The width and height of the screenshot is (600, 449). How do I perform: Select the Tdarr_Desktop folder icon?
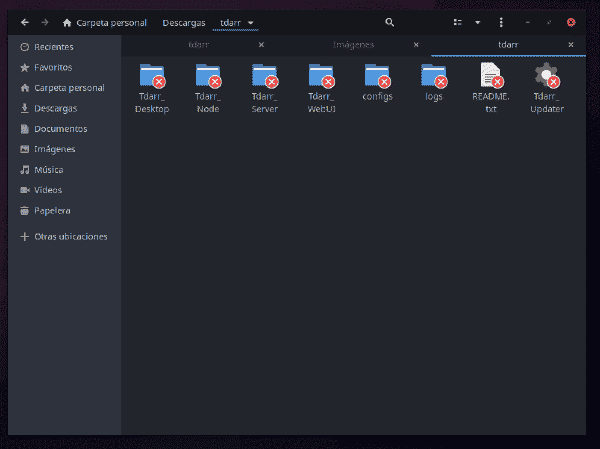[x=152, y=75]
